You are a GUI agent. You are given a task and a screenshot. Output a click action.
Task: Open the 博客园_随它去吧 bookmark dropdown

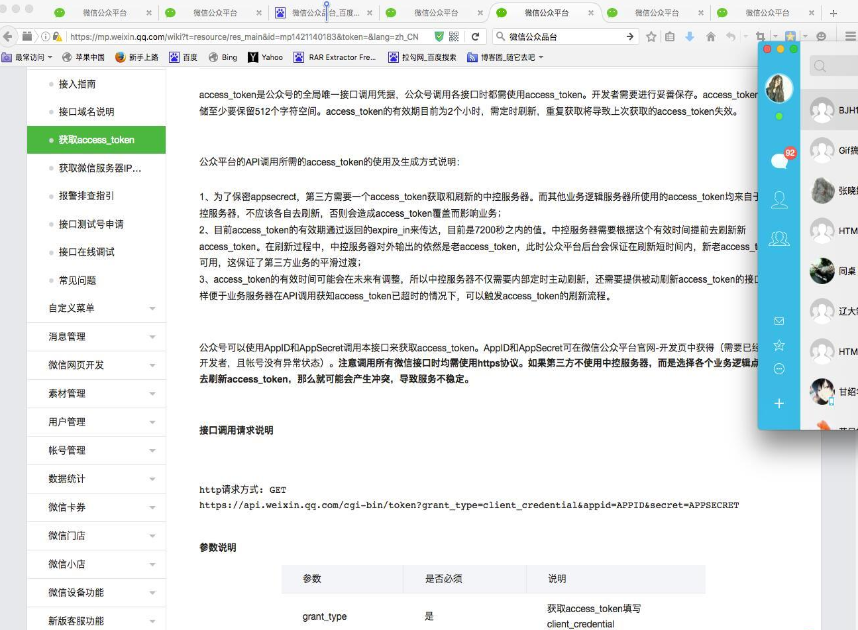click(505, 57)
